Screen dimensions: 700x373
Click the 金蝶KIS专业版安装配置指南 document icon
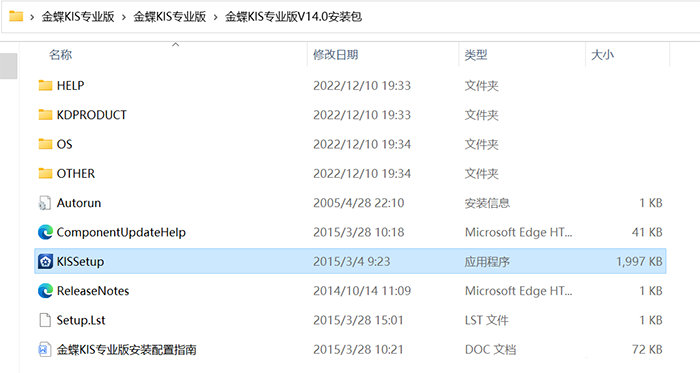point(44,349)
